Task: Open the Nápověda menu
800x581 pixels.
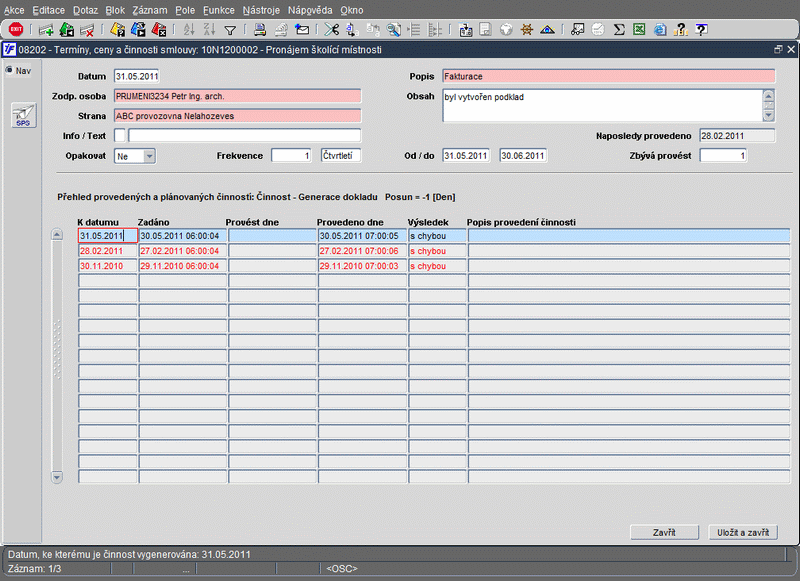Action: 310,10
